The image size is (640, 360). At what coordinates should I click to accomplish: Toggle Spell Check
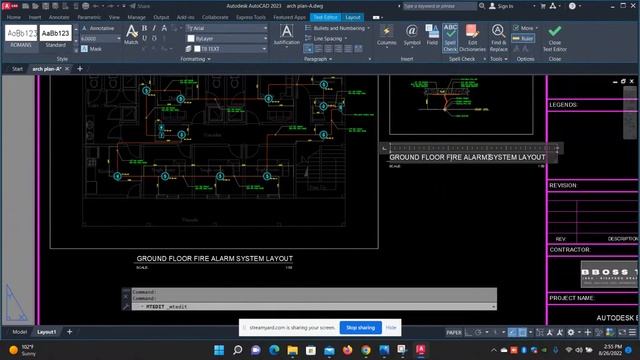(450, 38)
